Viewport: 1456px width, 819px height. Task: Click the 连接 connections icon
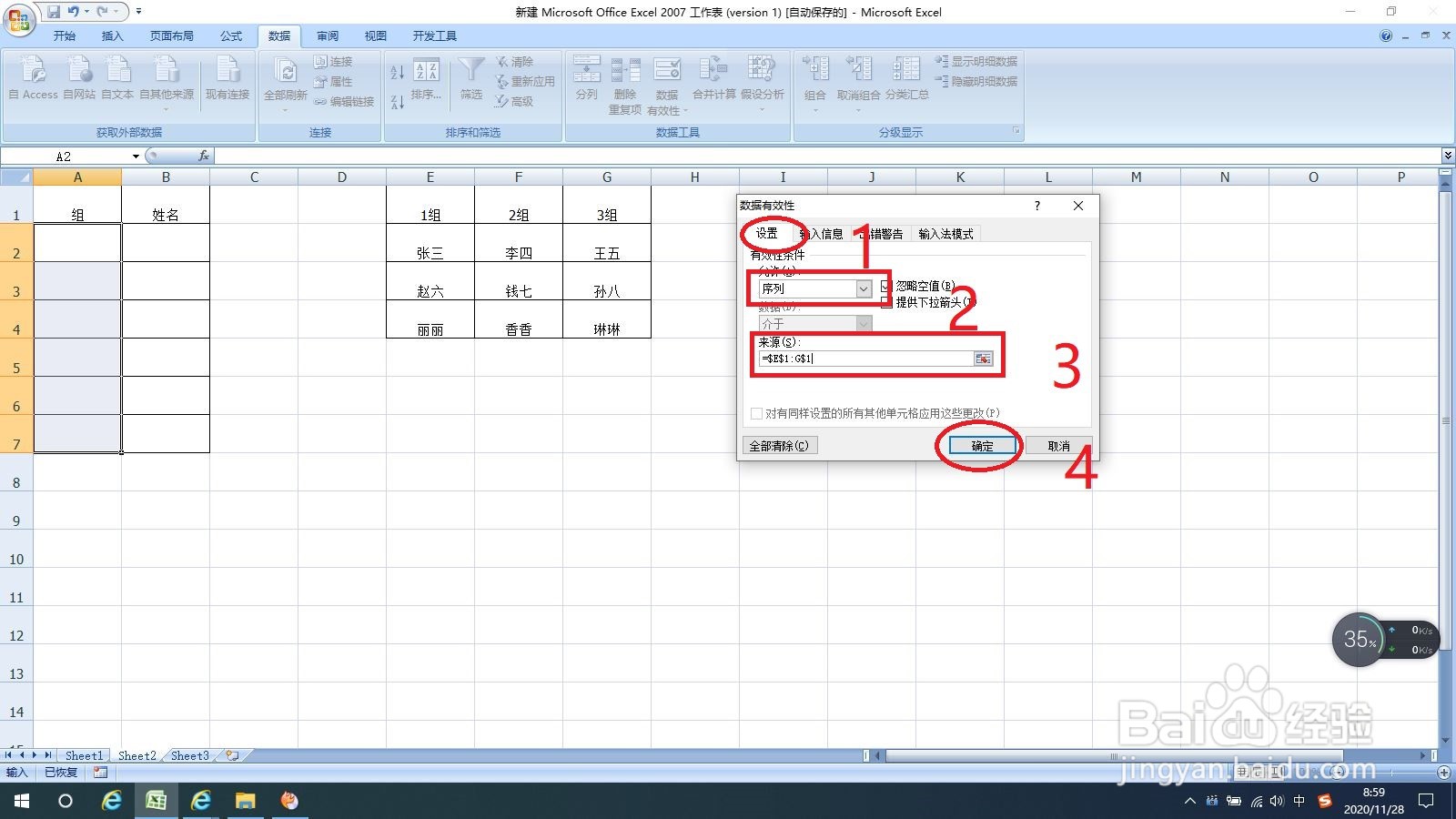(x=334, y=61)
